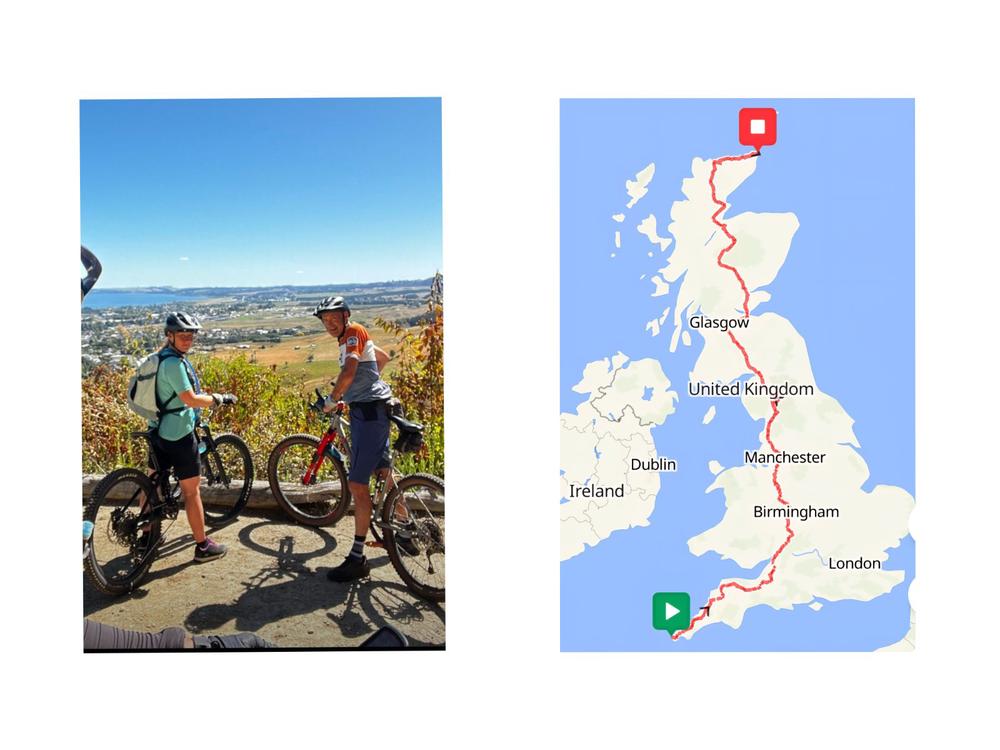
Task: Click the Dublin city label
Action: [653, 464]
